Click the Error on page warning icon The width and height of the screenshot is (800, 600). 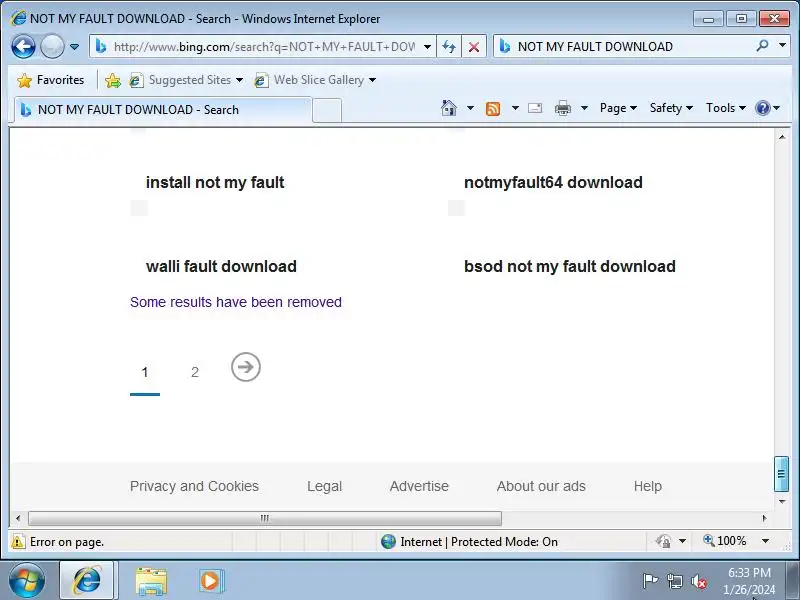point(18,541)
